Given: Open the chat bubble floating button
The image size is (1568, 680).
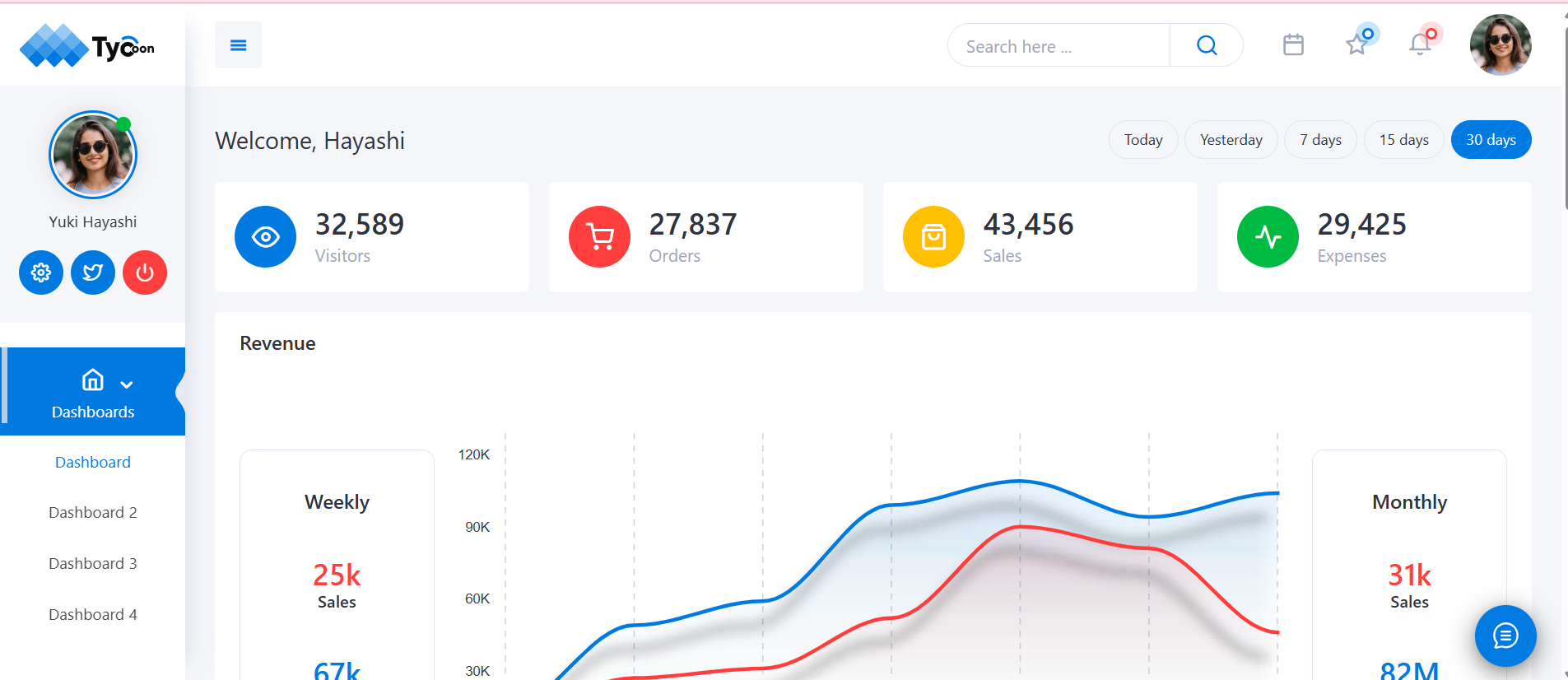Looking at the screenshot, I should 1505,636.
